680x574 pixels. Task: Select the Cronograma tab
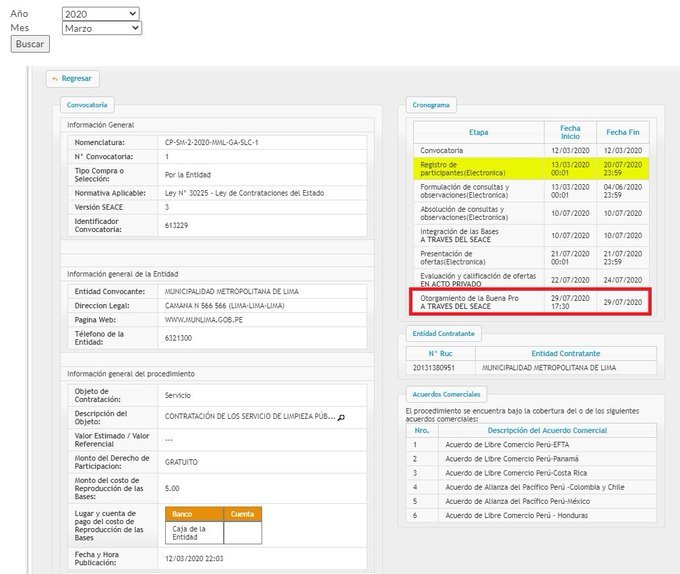[431, 105]
